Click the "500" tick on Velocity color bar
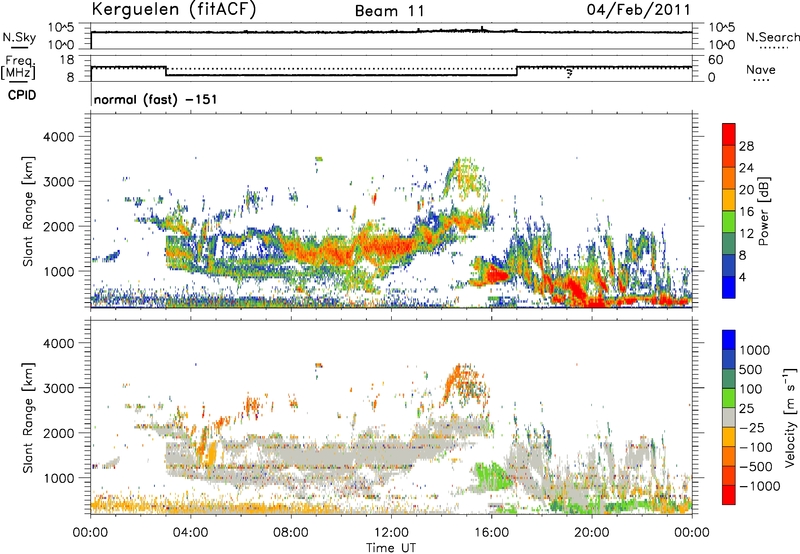Screen dimensions: 800x554 (751, 369)
